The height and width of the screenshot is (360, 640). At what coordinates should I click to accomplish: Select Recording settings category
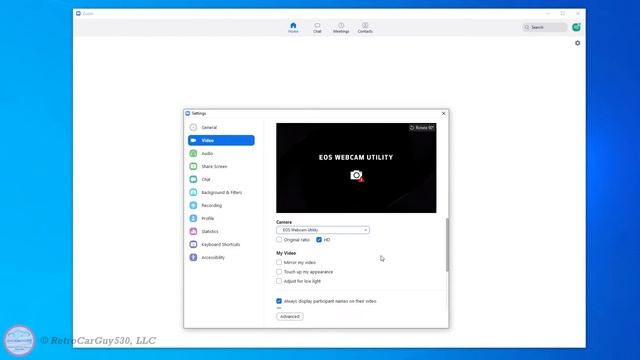(x=221, y=205)
